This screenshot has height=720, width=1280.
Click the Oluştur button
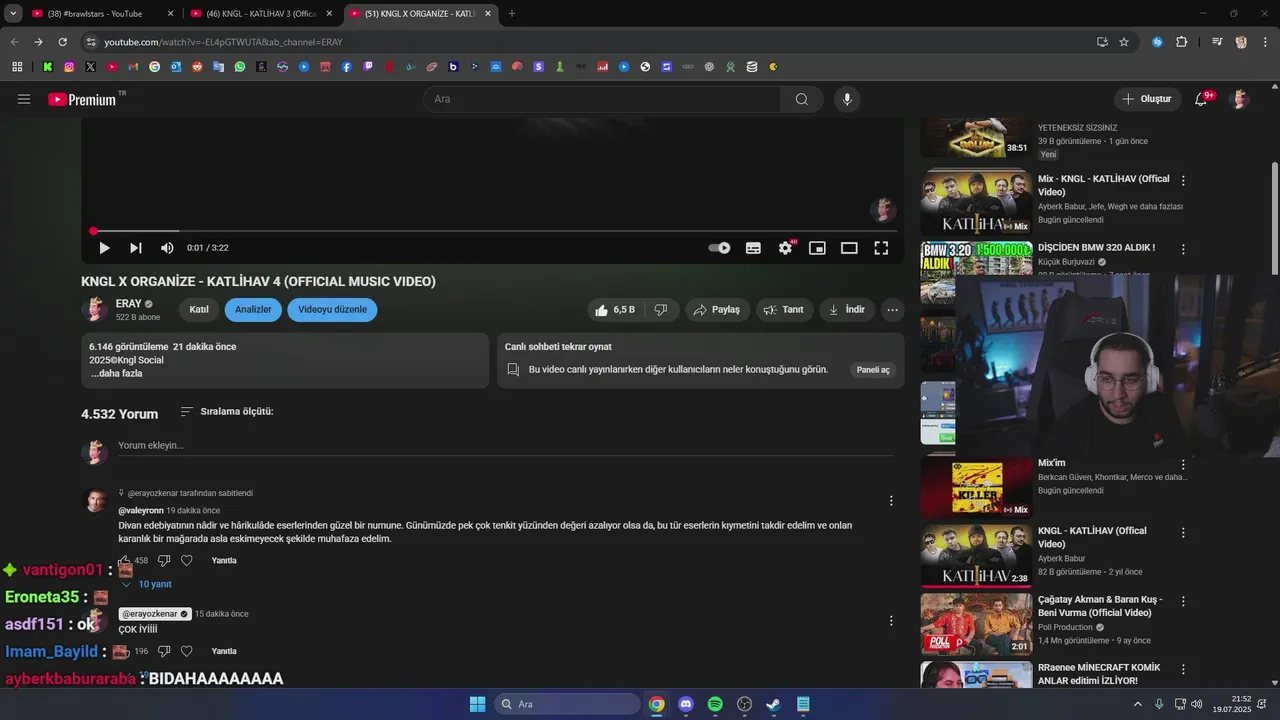[1147, 99]
